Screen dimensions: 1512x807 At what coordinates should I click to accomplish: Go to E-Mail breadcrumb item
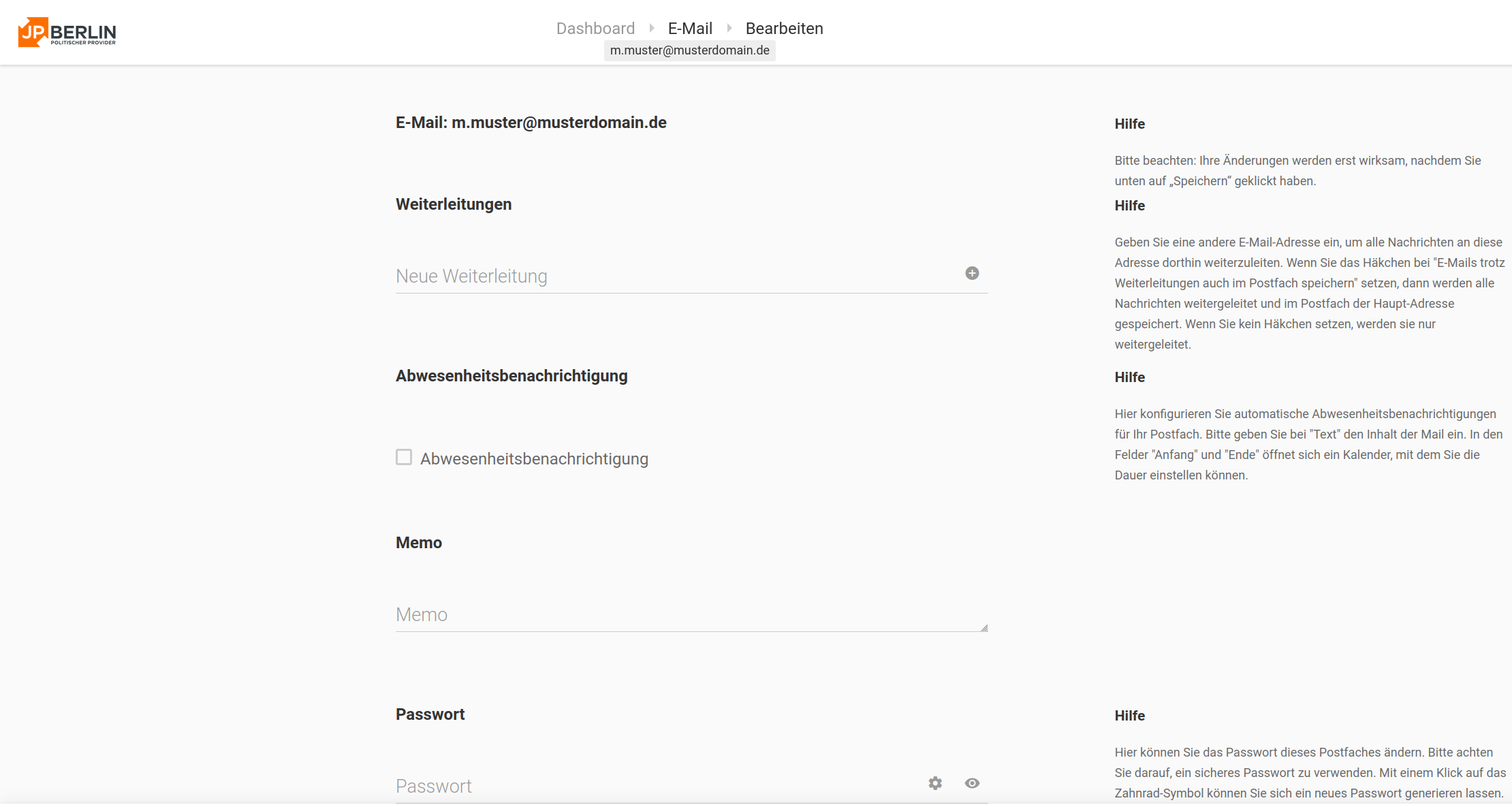click(690, 29)
